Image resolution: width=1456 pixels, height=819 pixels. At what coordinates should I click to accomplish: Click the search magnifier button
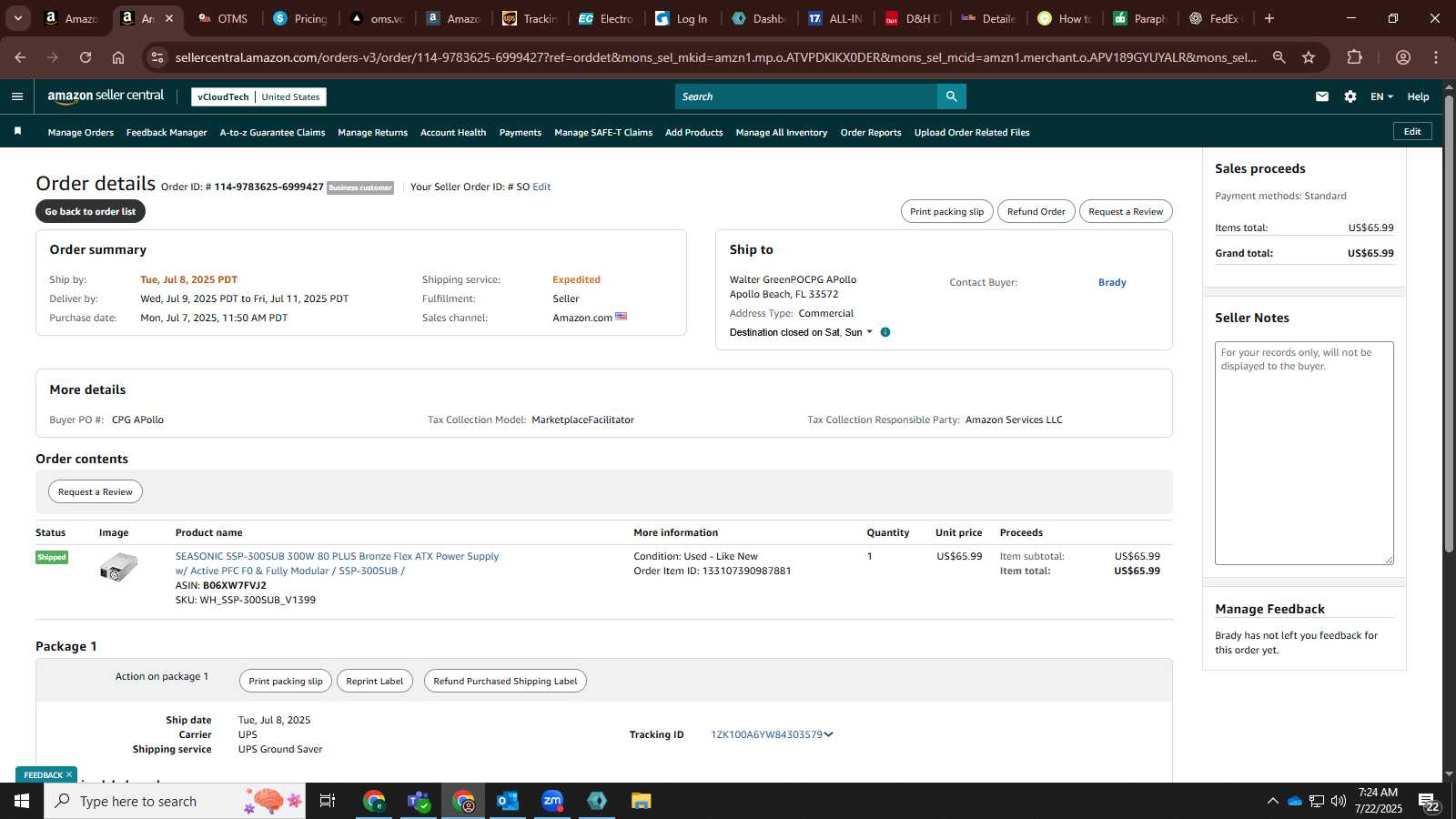pos(951,96)
